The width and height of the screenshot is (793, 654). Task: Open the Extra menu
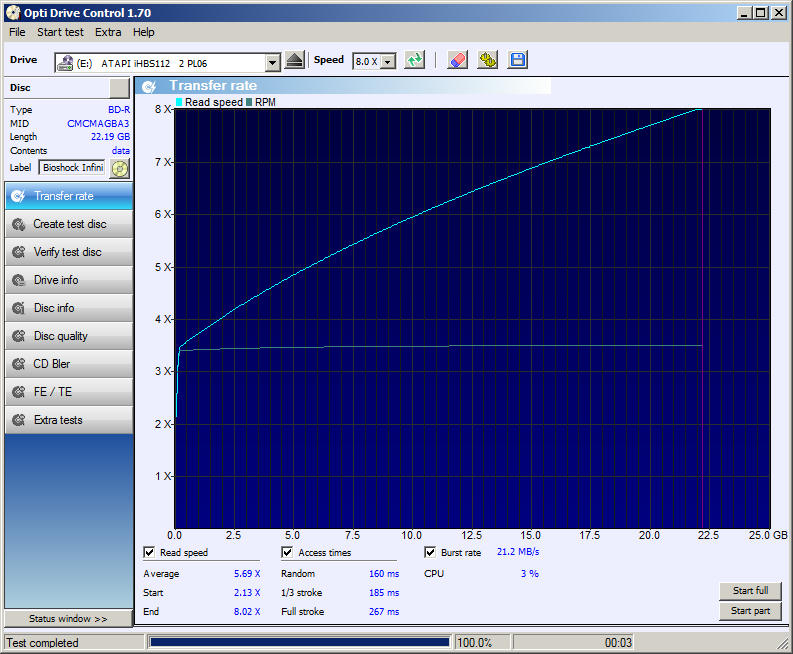click(x=108, y=32)
